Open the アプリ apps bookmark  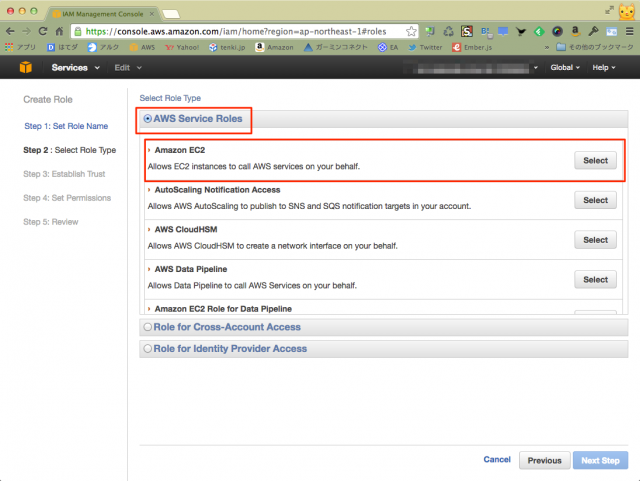20,47
